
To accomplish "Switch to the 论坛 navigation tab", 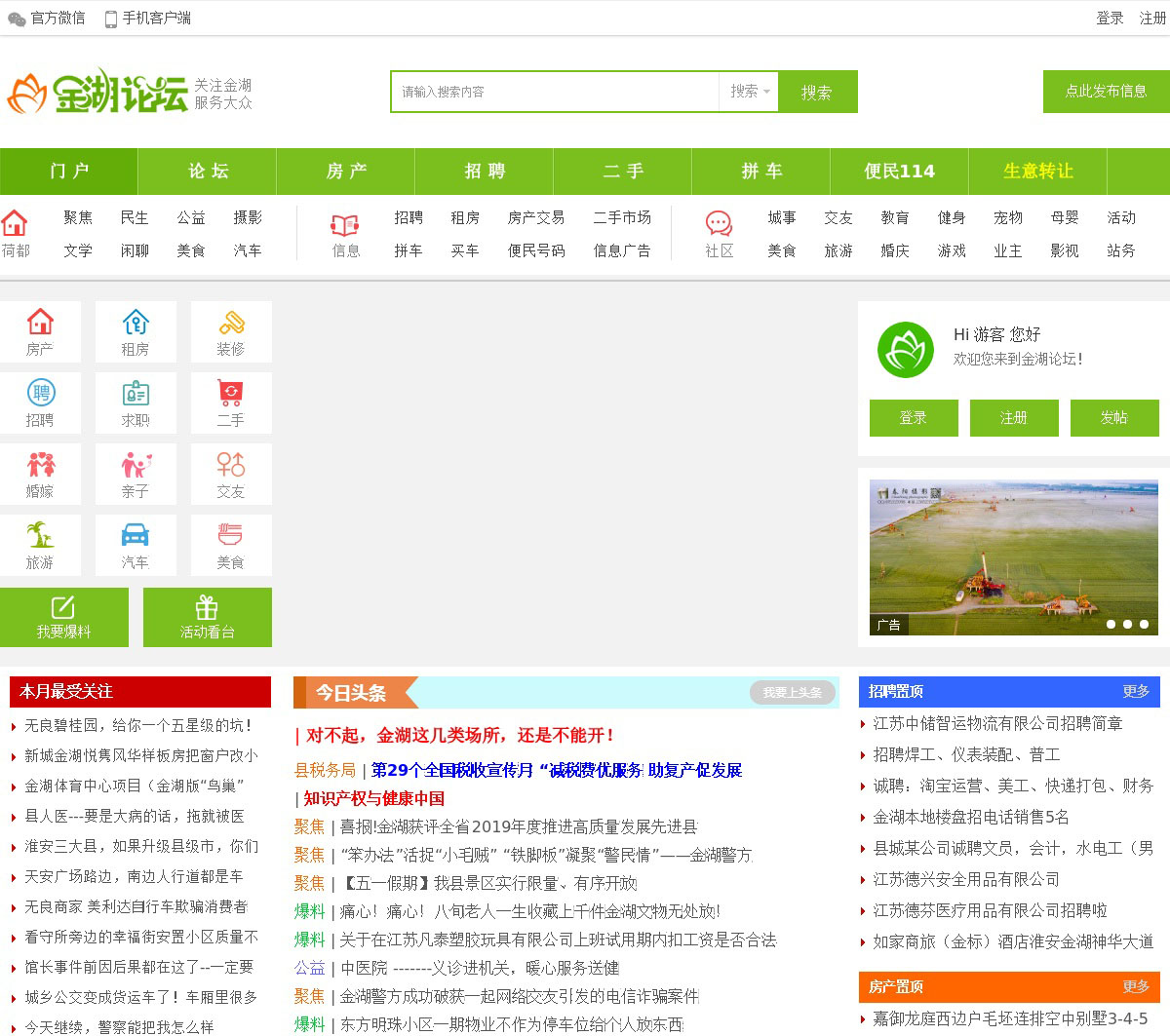I will (208, 172).
